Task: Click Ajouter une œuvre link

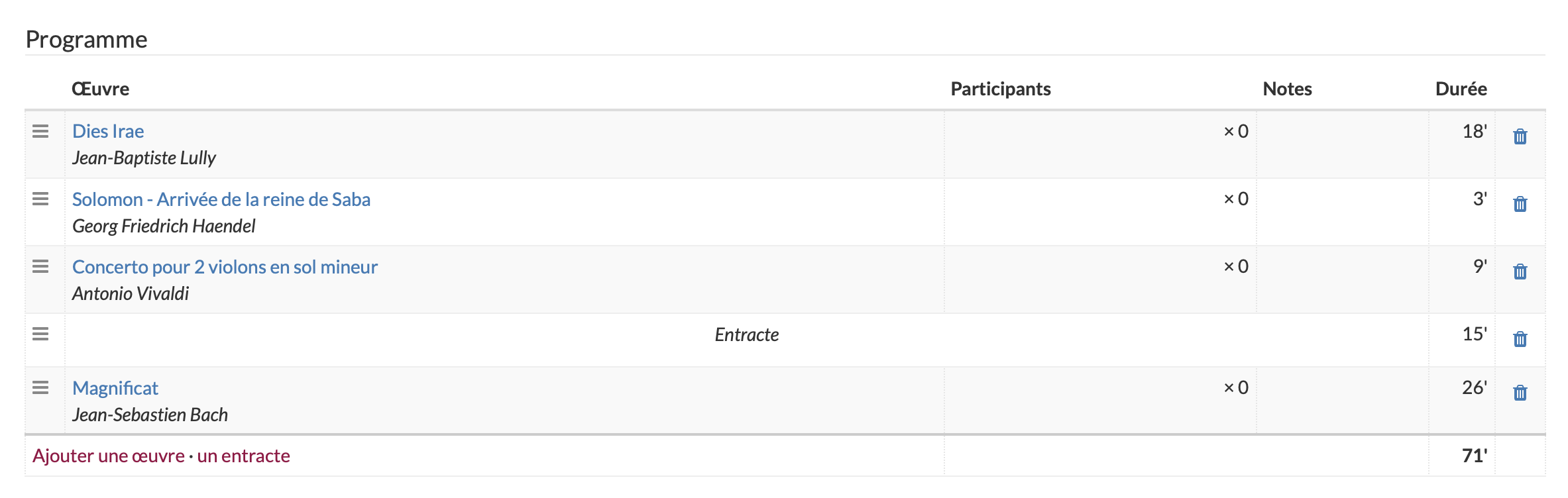Action: point(109,456)
